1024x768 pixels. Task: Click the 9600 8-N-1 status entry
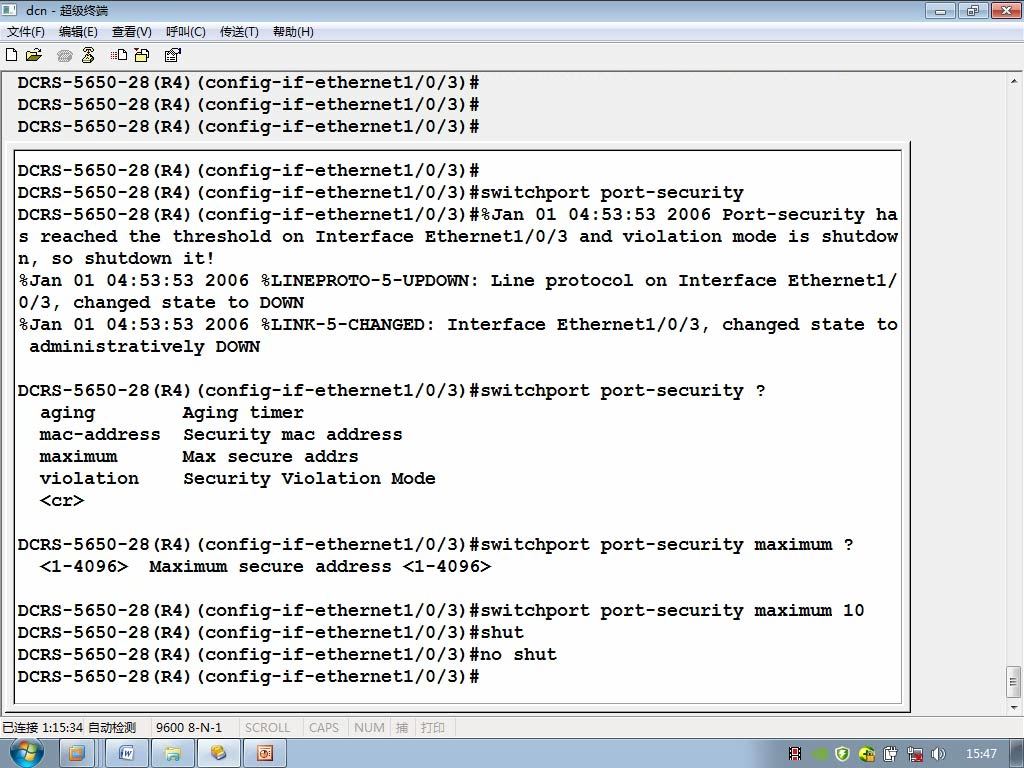[x=189, y=727]
